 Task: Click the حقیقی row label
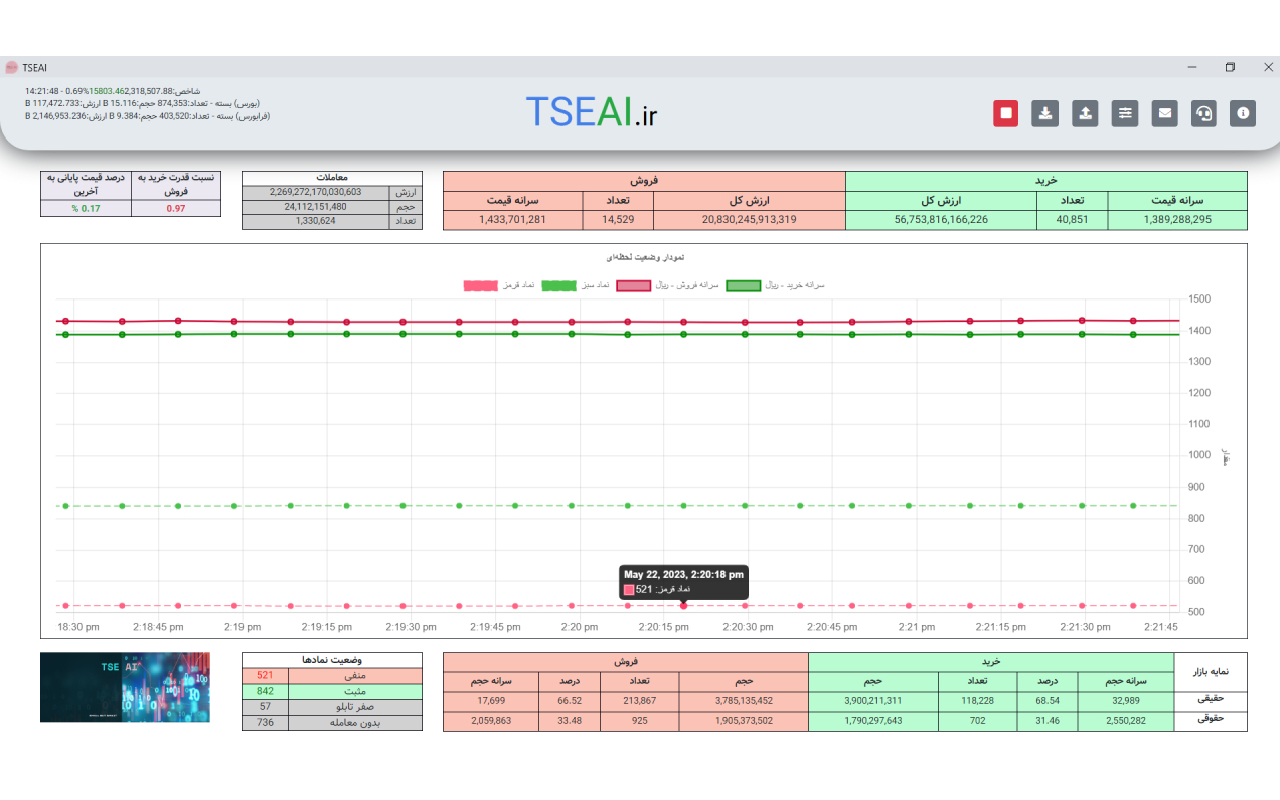click(x=1211, y=701)
